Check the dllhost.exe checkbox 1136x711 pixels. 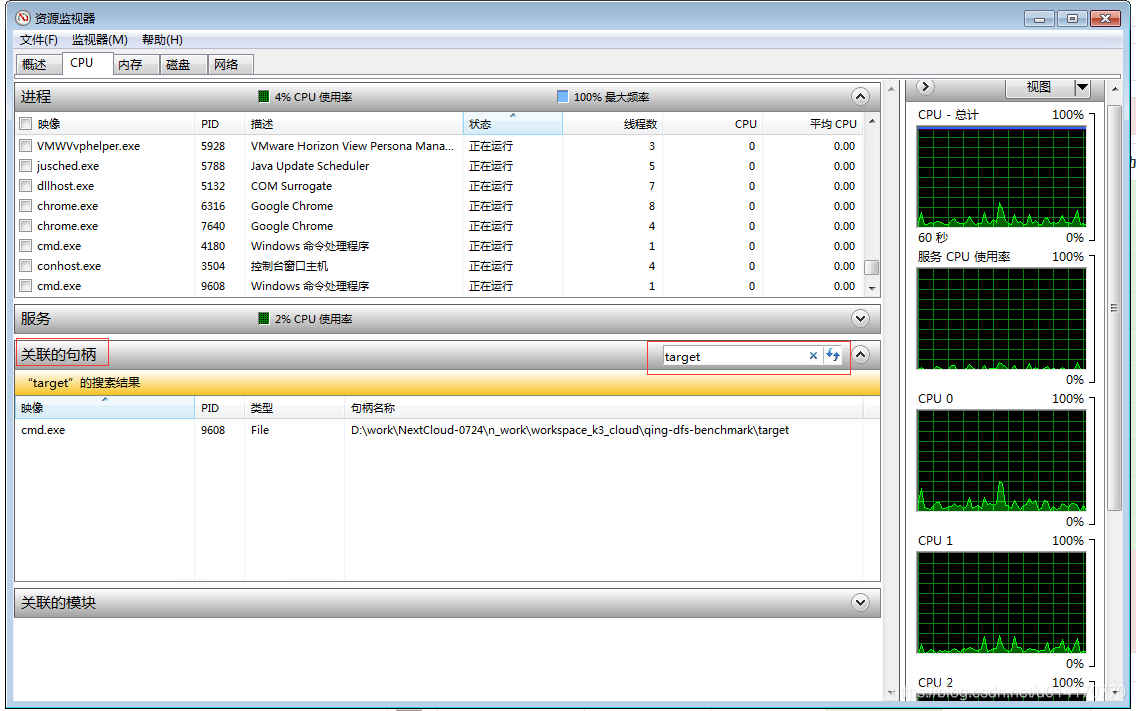26,186
